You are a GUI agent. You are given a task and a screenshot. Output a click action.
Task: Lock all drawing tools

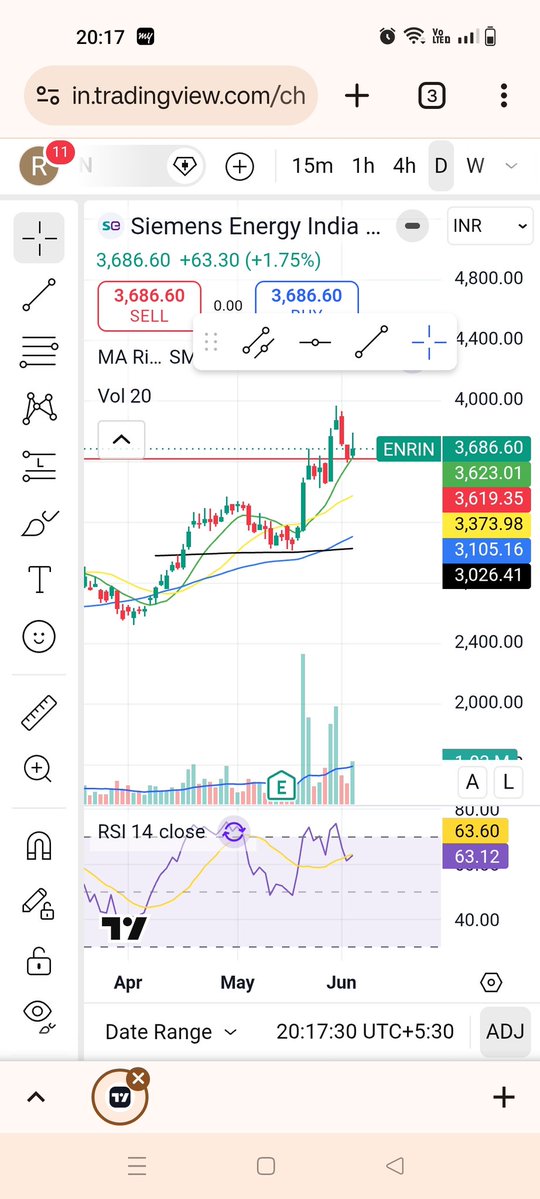(x=39, y=960)
